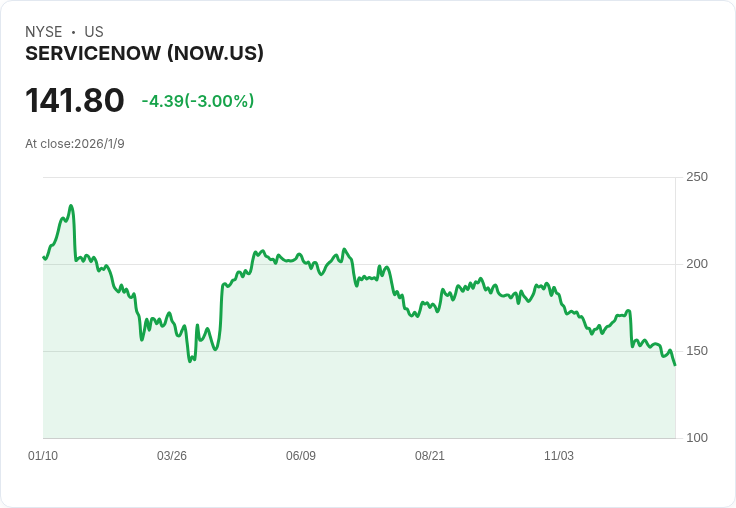Select the 06/09 date on x-axis
Image resolution: width=736 pixels, height=508 pixels.
301,456
